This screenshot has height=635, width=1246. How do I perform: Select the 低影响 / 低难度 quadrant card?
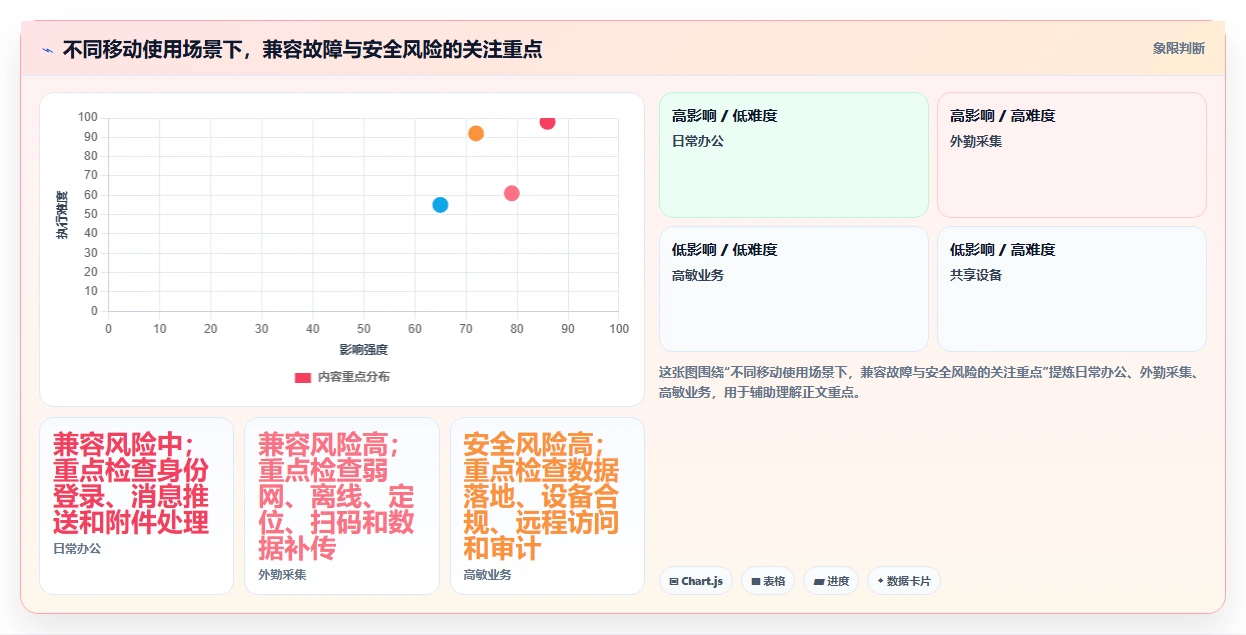click(x=794, y=289)
